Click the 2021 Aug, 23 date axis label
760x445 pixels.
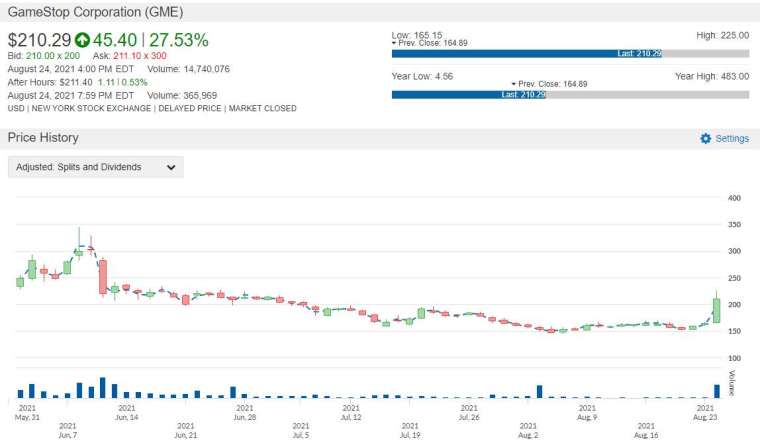point(705,413)
